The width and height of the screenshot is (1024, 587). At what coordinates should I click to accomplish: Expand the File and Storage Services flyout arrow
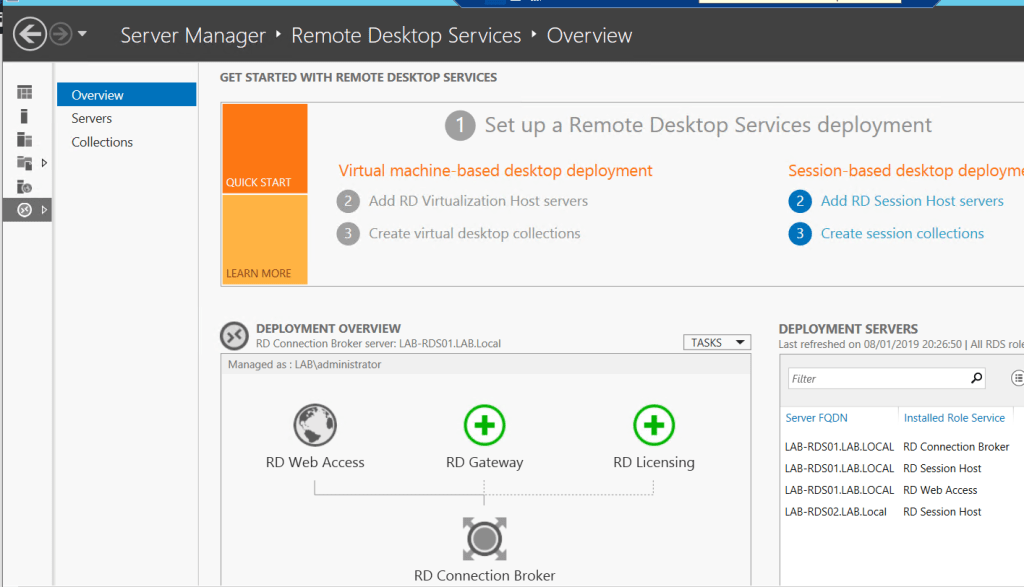pos(44,162)
